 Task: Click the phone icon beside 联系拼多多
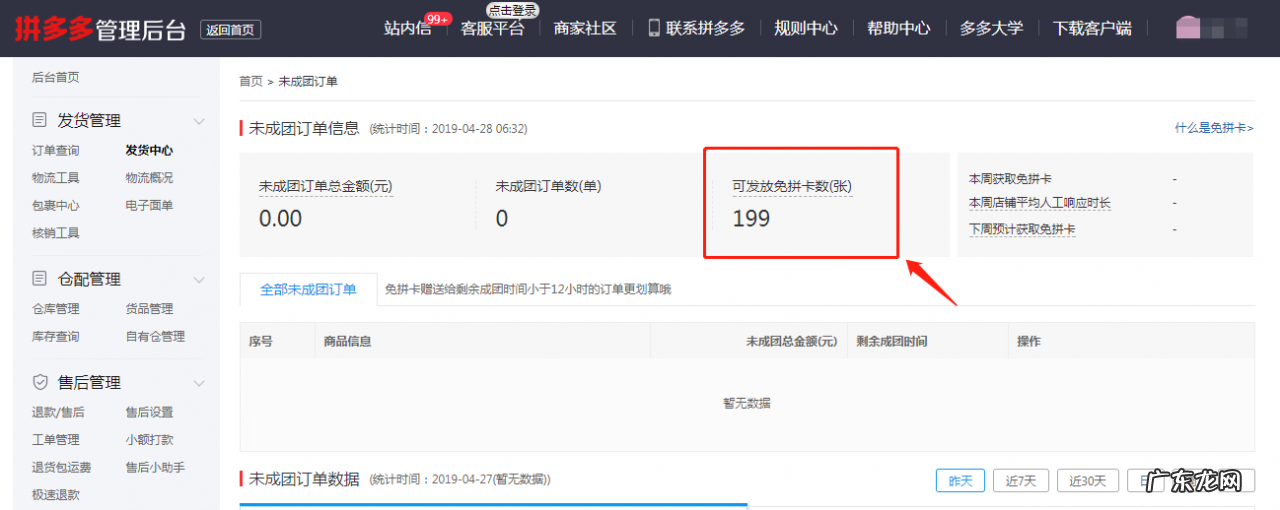pos(654,28)
